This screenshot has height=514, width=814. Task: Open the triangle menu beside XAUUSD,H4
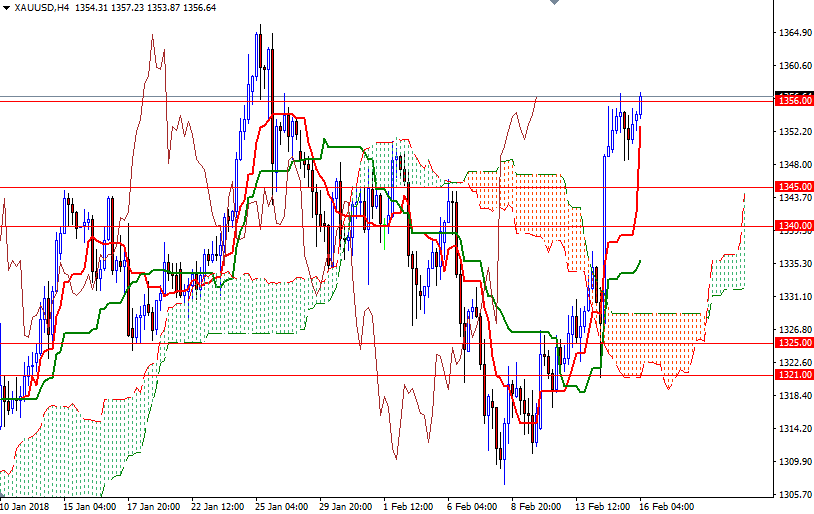pyautogui.click(x=6, y=8)
